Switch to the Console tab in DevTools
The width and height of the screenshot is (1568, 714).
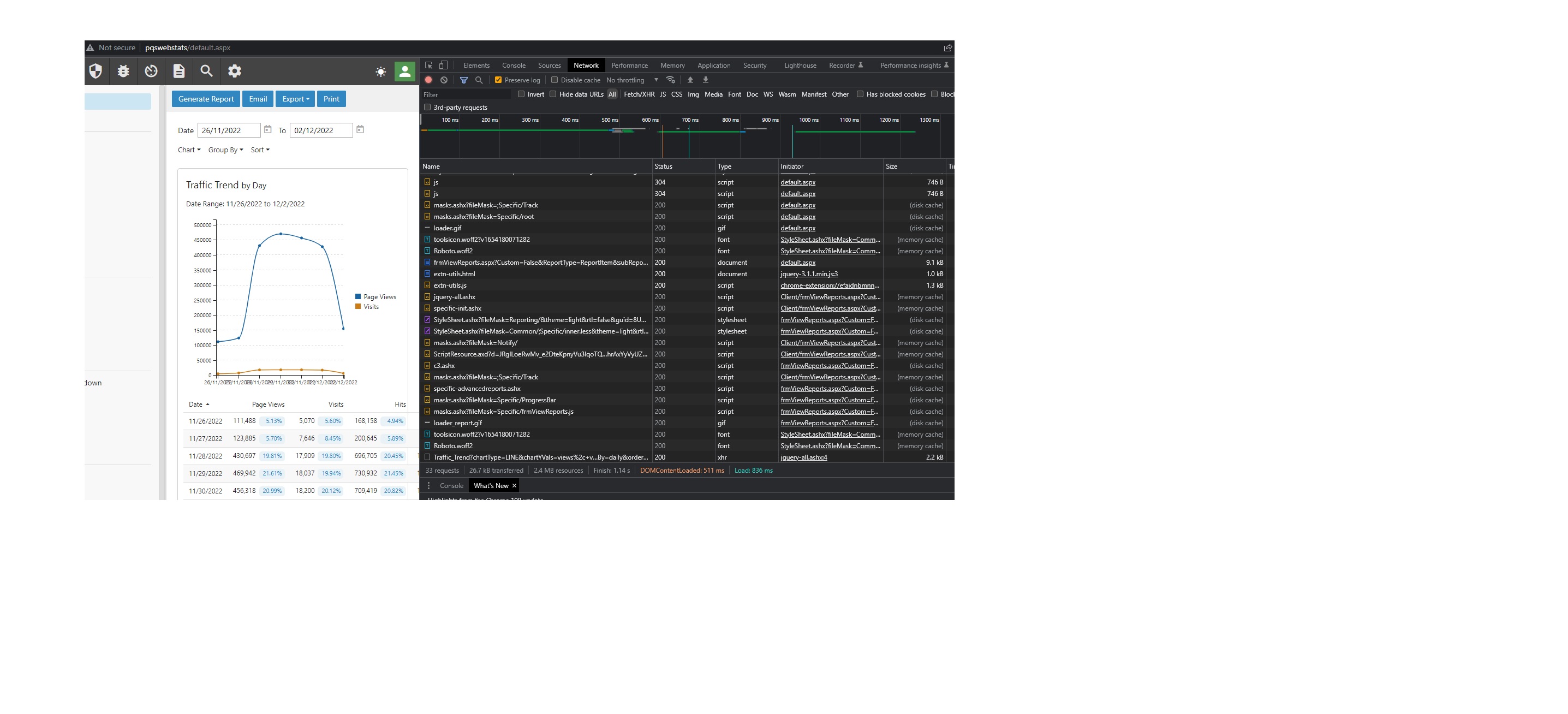coord(513,65)
